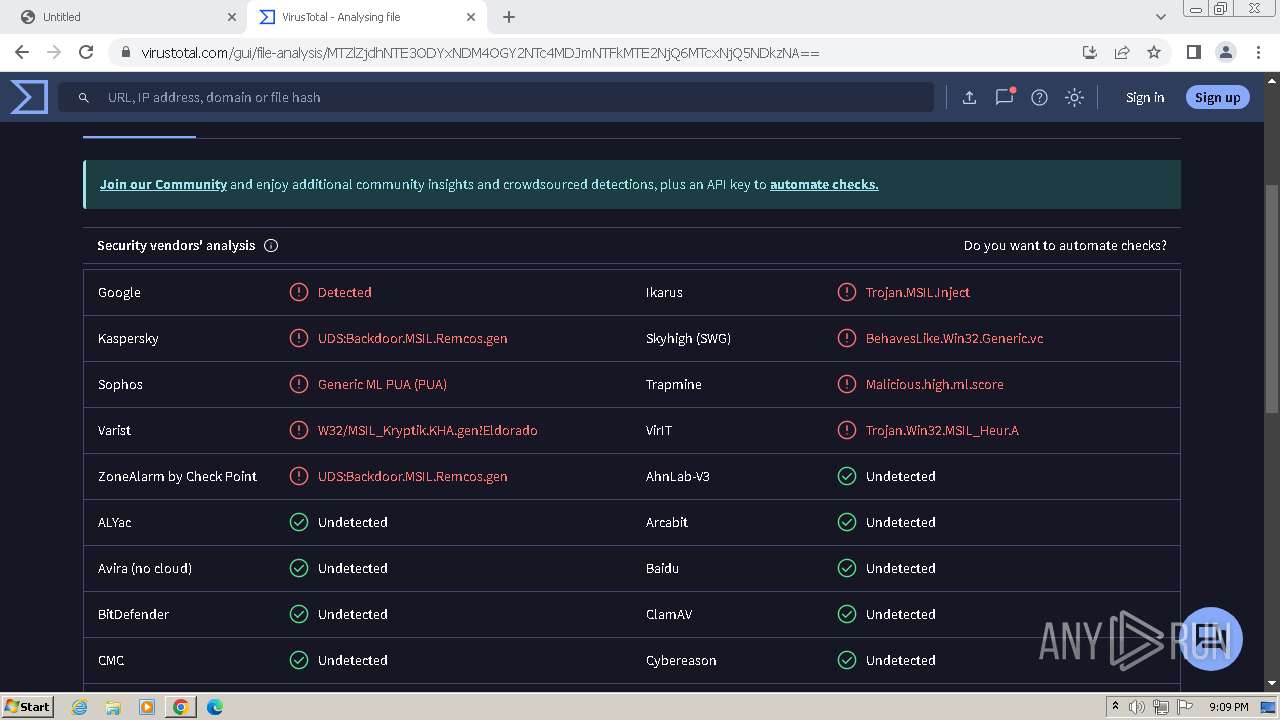
Task: Close the Untitled tab
Action: [x=232, y=17]
